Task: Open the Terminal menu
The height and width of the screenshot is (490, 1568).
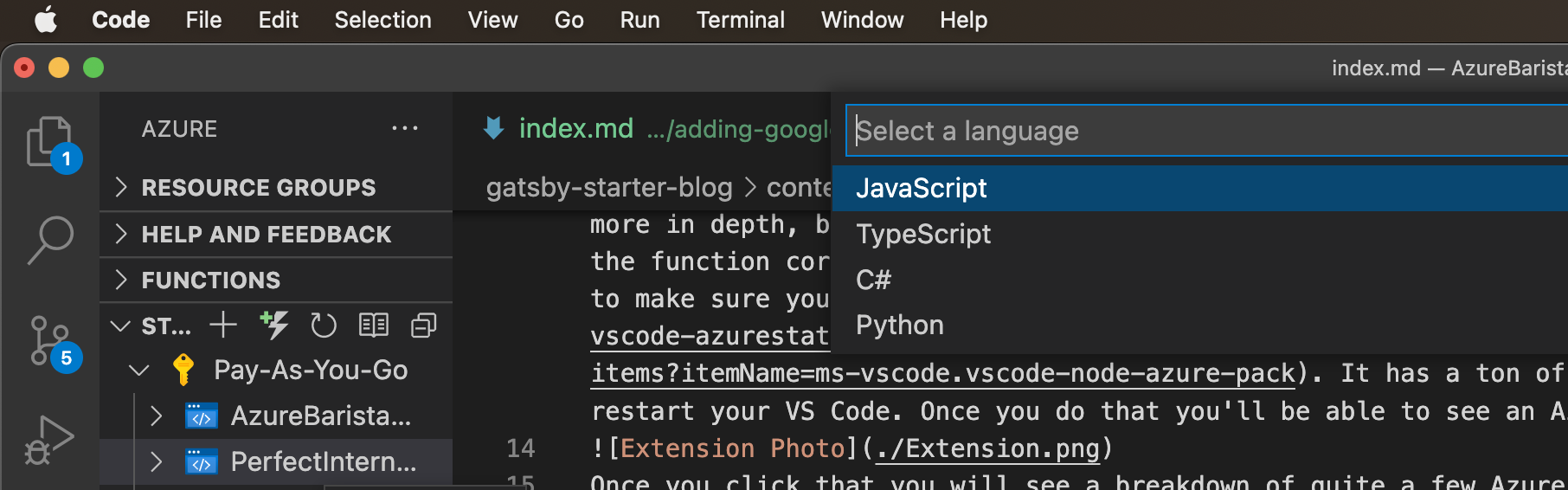Action: pyautogui.click(x=740, y=20)
